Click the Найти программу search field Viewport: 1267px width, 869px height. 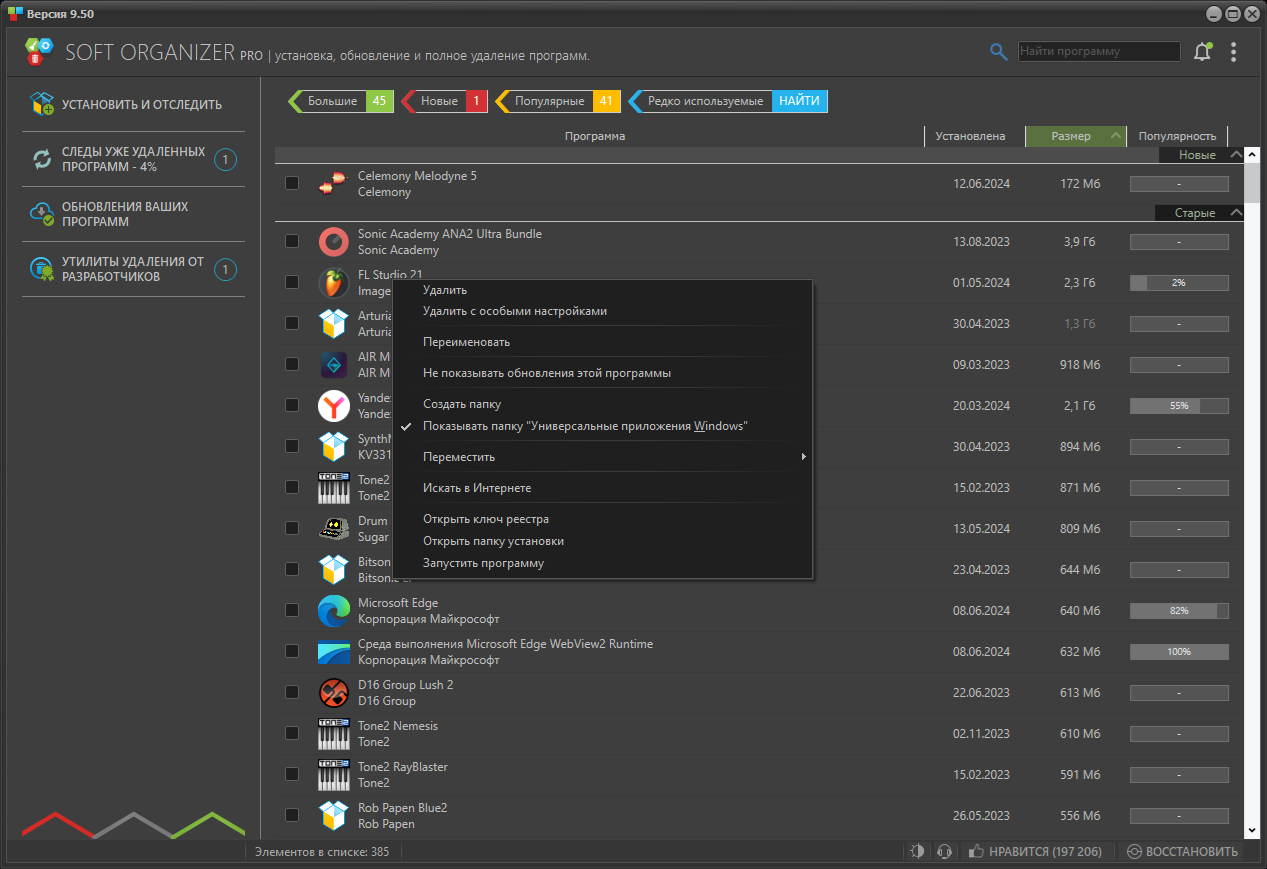coord(1099,51)
